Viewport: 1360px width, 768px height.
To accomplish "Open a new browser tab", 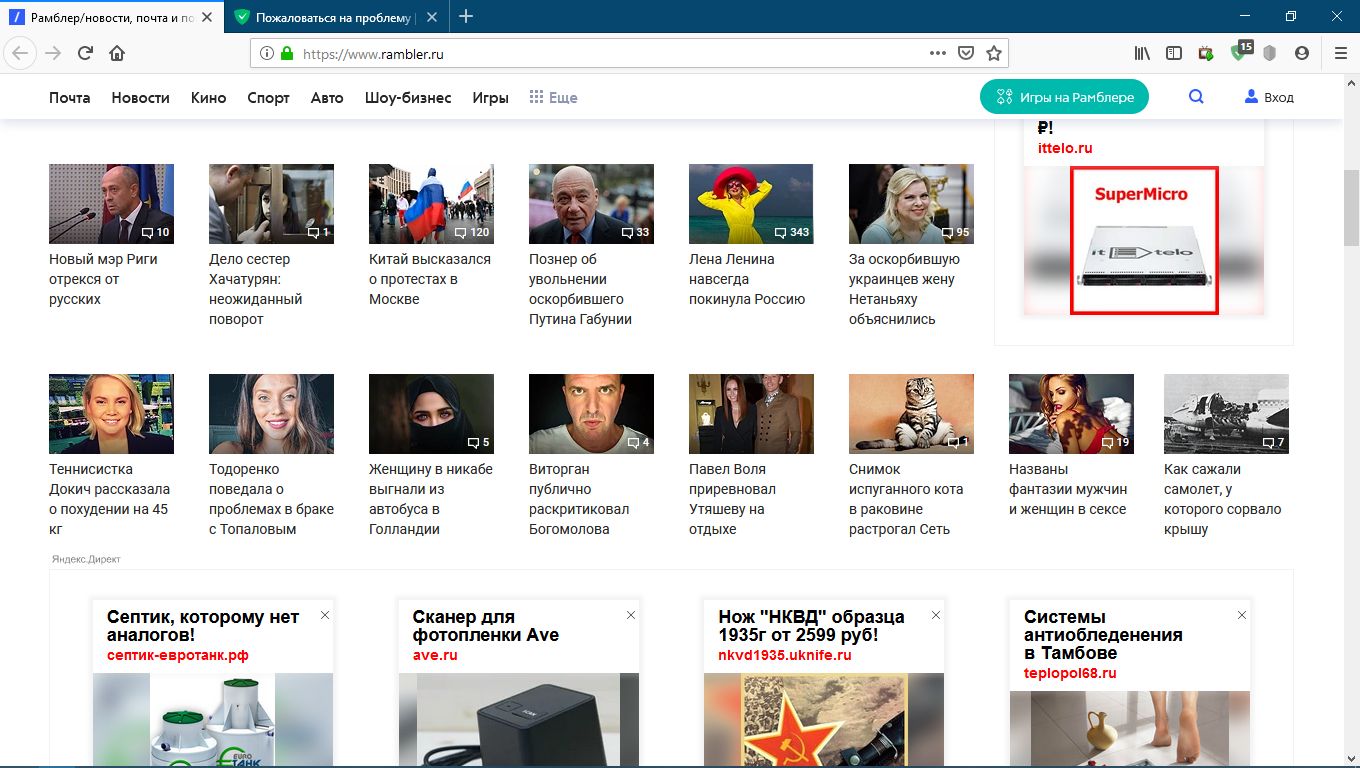I will click(466, 16).
